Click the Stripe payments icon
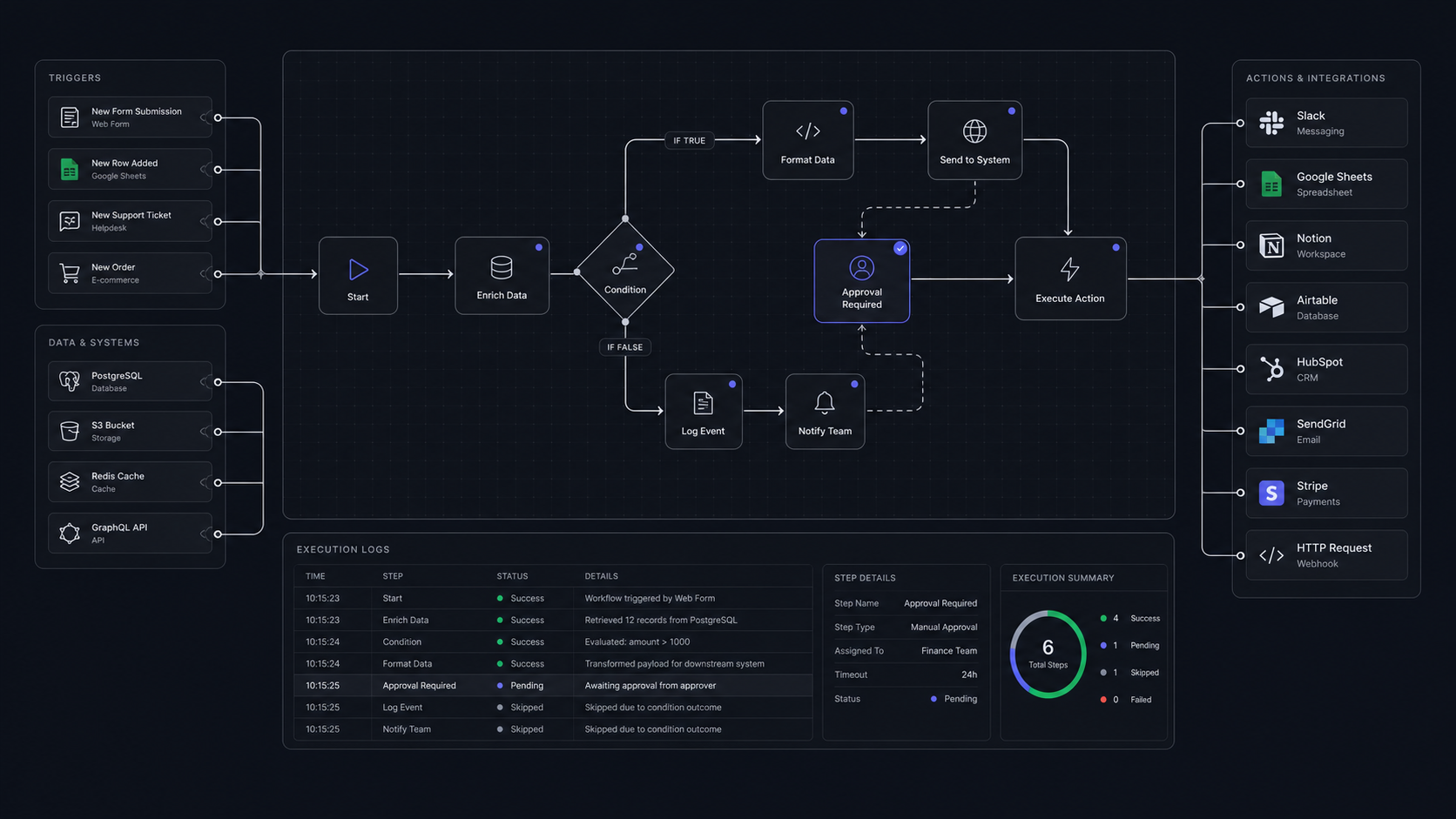 [x=1271, y=493]
